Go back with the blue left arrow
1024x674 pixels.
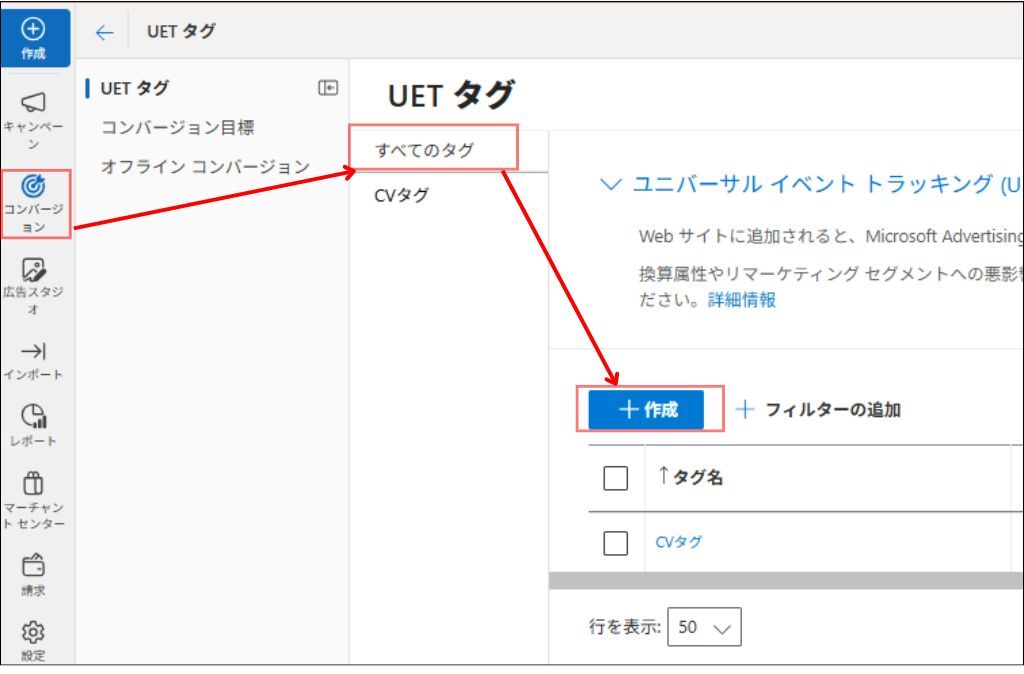pos(104,33)
